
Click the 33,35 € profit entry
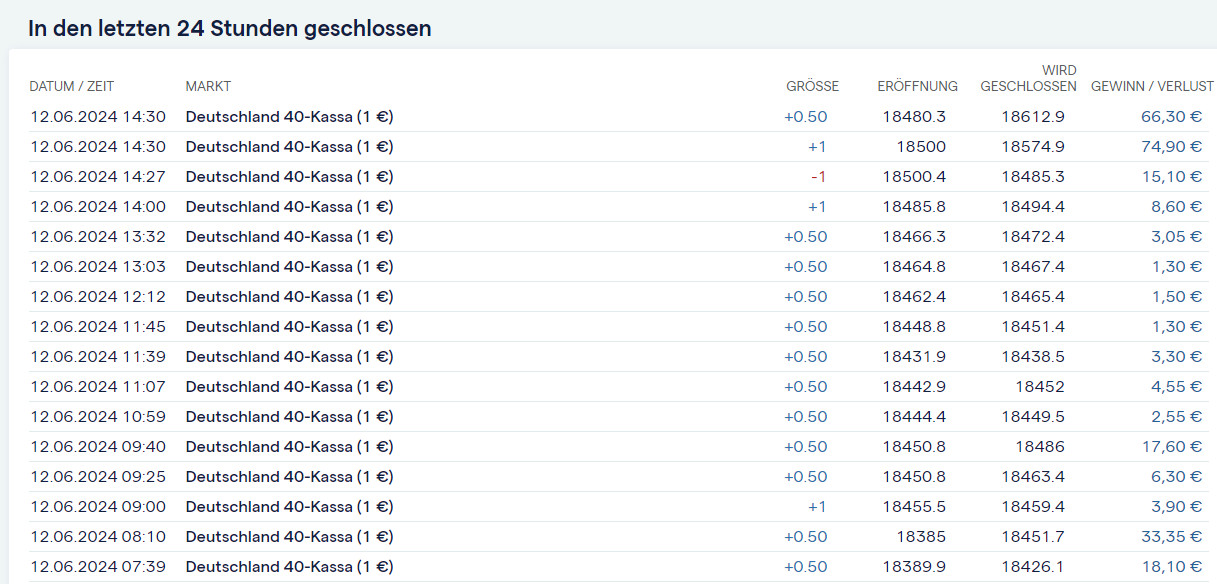tap(1171, 537)
